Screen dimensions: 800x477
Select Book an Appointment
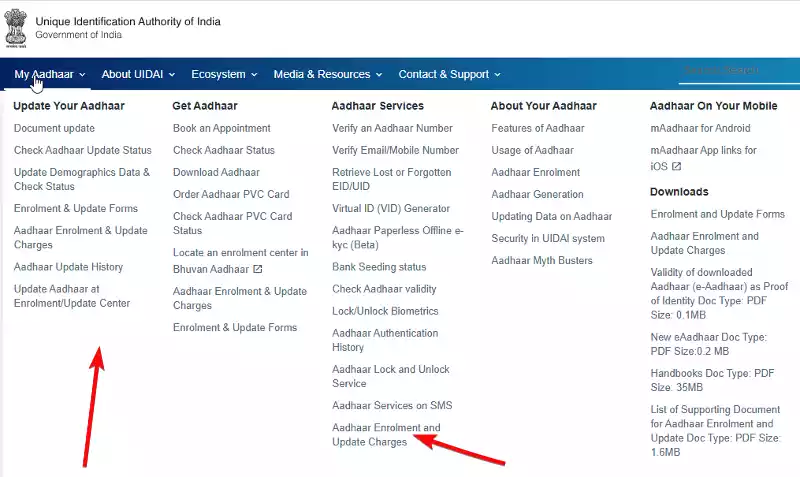[x=221, y=128]
